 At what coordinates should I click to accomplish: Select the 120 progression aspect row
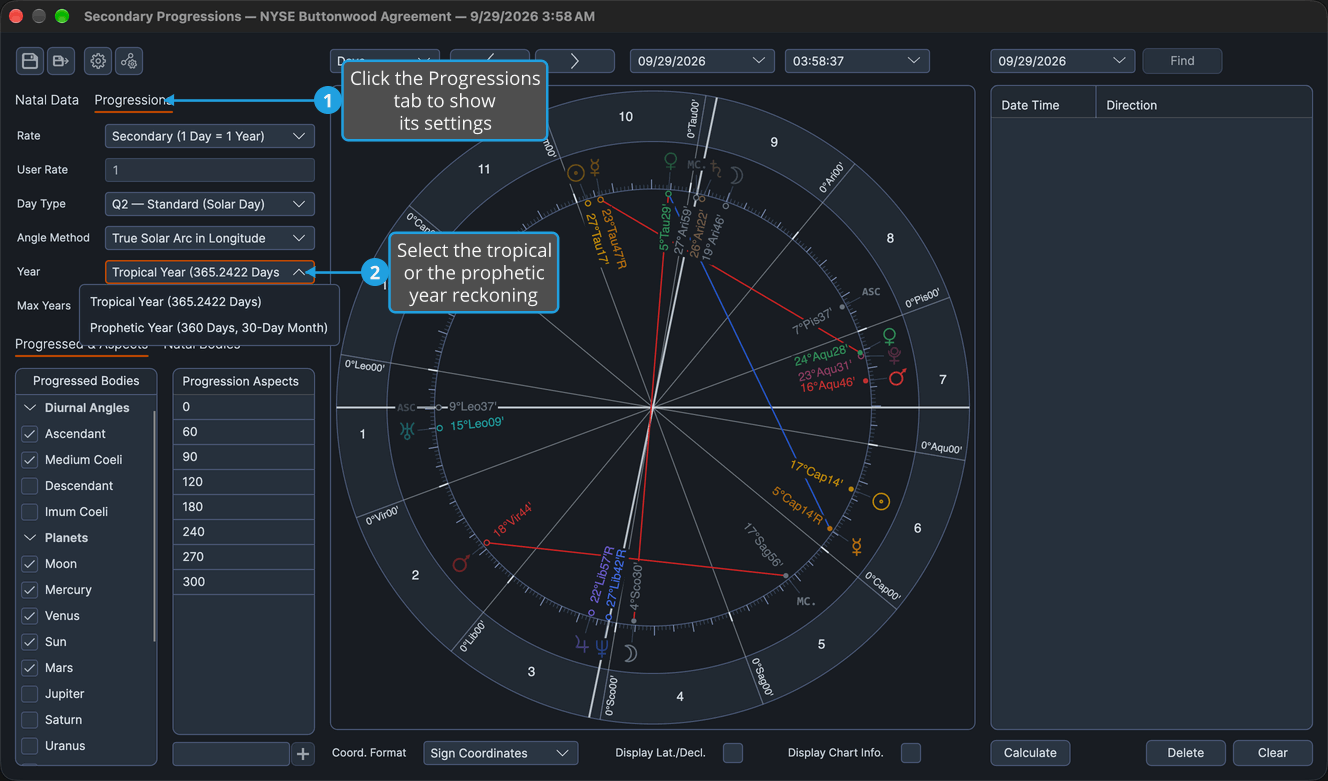pyautogui.click(x=244, y=482)
